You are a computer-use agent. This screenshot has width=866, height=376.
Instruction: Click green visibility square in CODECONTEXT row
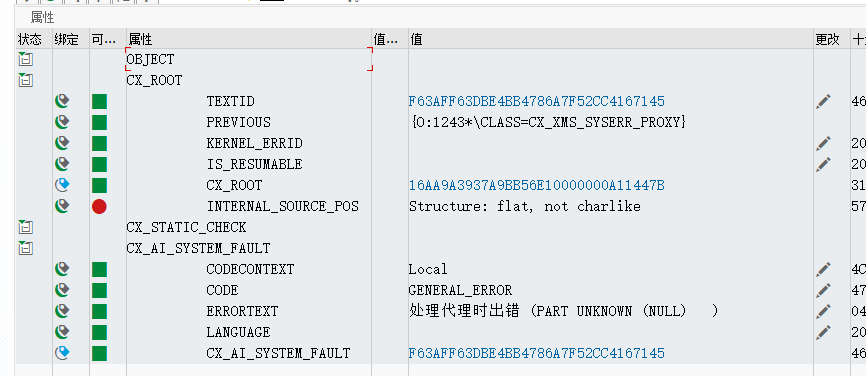(99, 269)
